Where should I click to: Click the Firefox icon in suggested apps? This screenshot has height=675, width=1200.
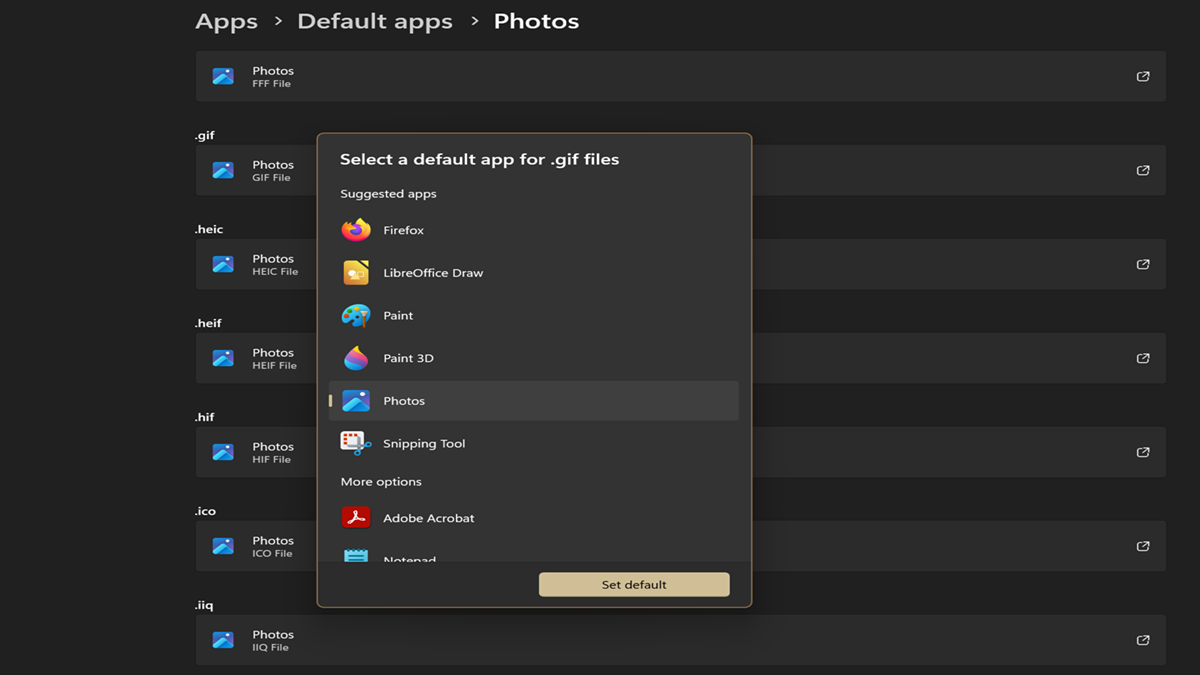[x=356, y=230]
